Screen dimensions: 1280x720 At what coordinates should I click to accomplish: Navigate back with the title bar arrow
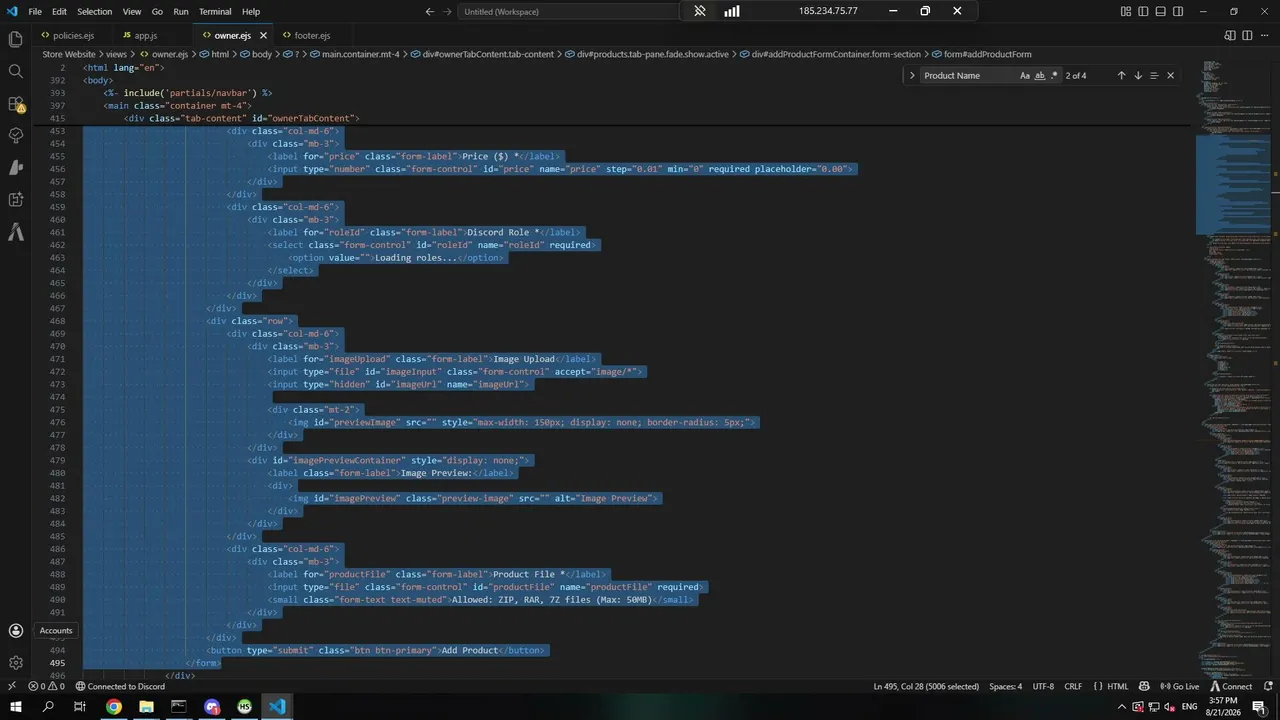(430, 12)
